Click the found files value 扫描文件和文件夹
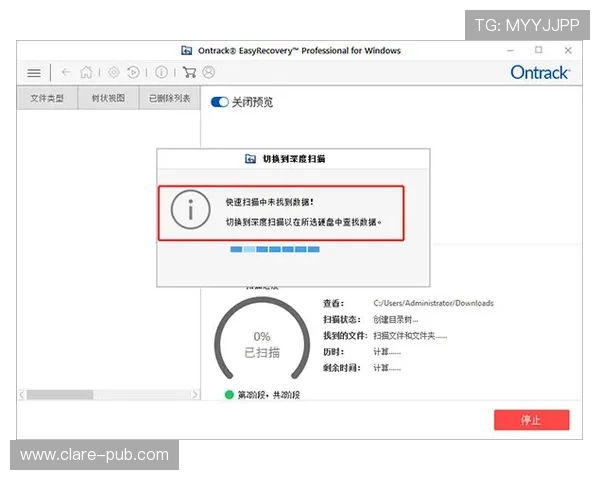Screen dimensions: 600x480 tap(410, 336)
